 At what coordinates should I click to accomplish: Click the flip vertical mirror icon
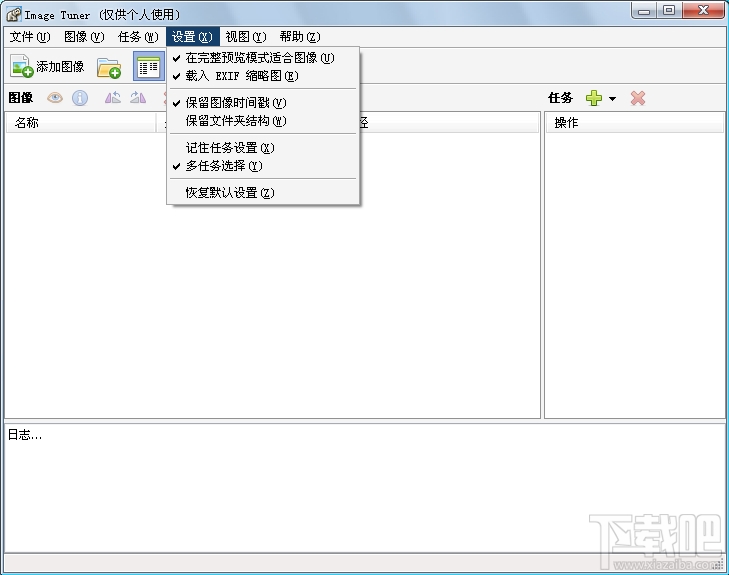click(138, 98)
